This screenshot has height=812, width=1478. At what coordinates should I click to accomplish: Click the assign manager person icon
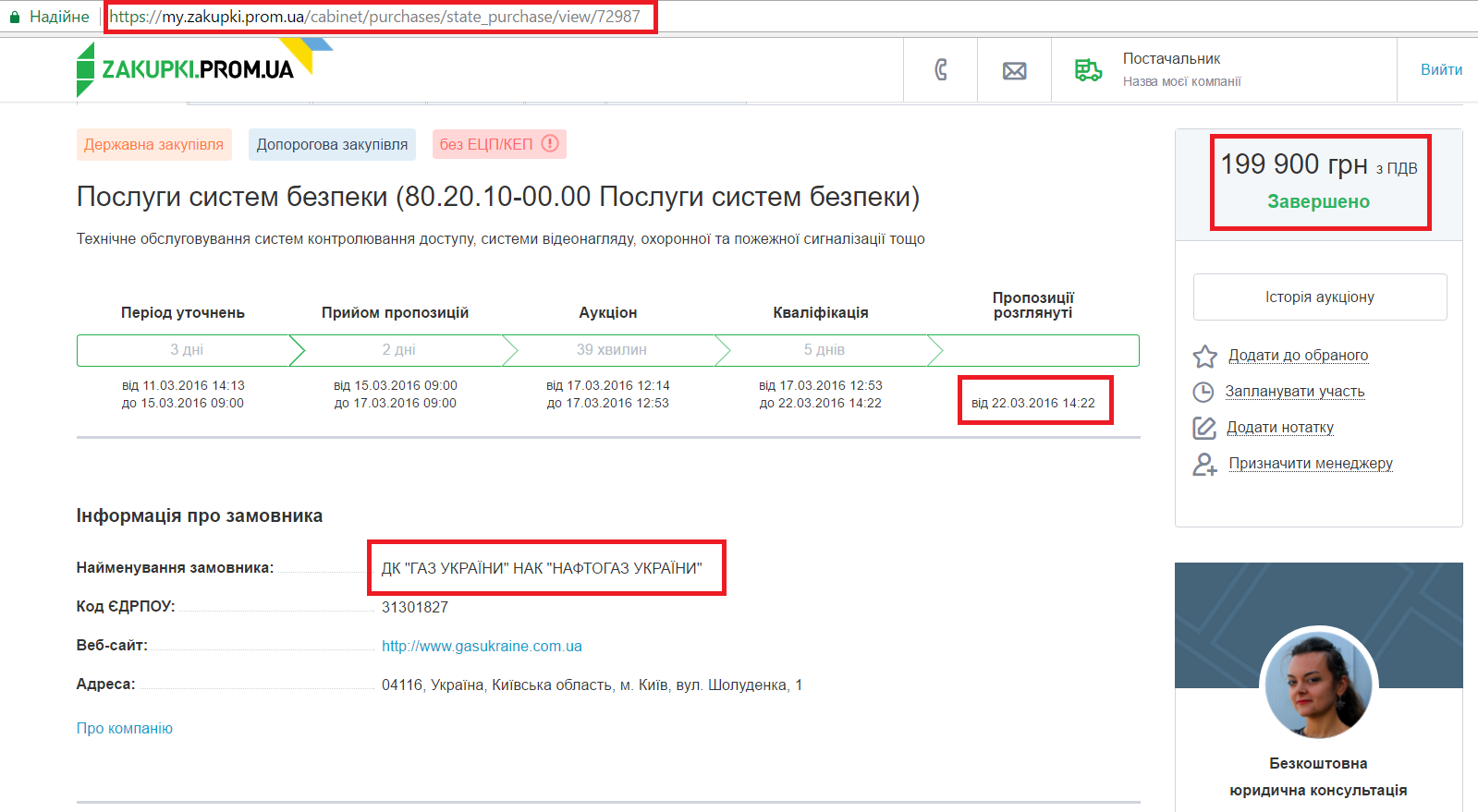[x=1204, y=464]
